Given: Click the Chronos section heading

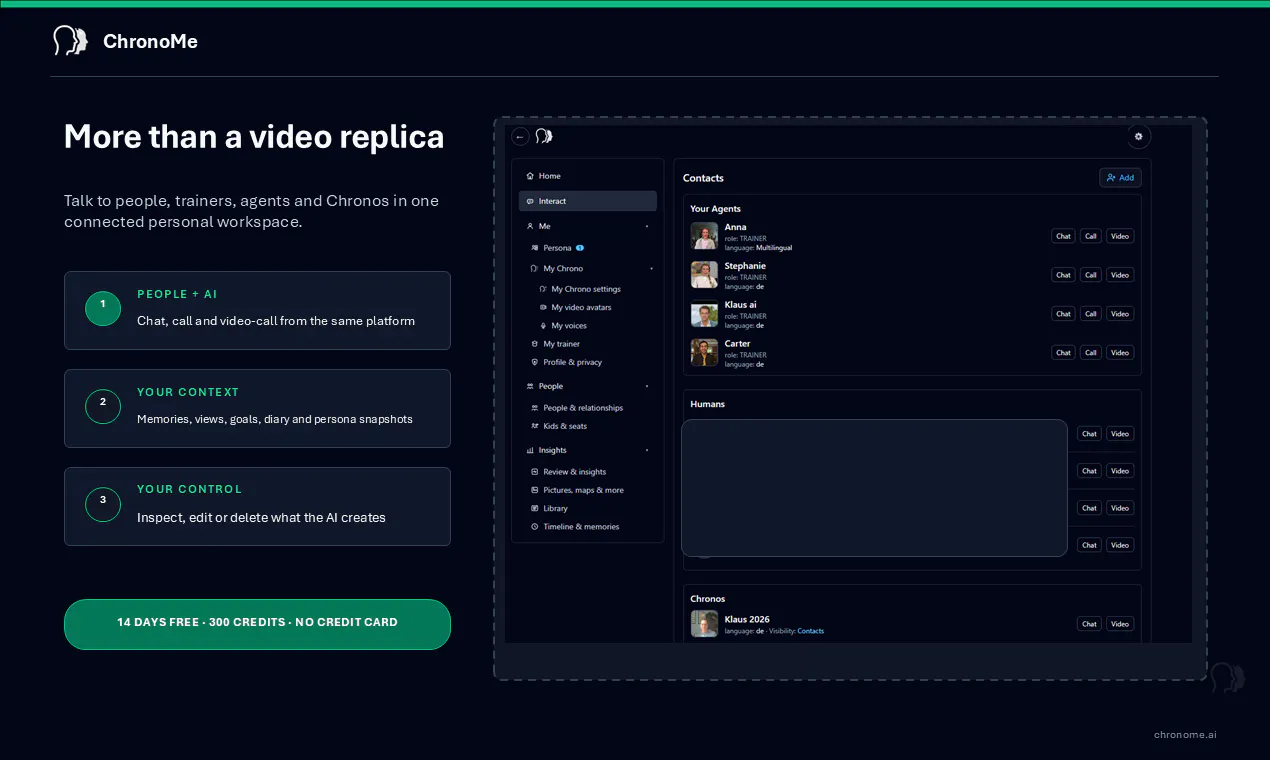Looking at the screenshot, I should coord(708,599).
